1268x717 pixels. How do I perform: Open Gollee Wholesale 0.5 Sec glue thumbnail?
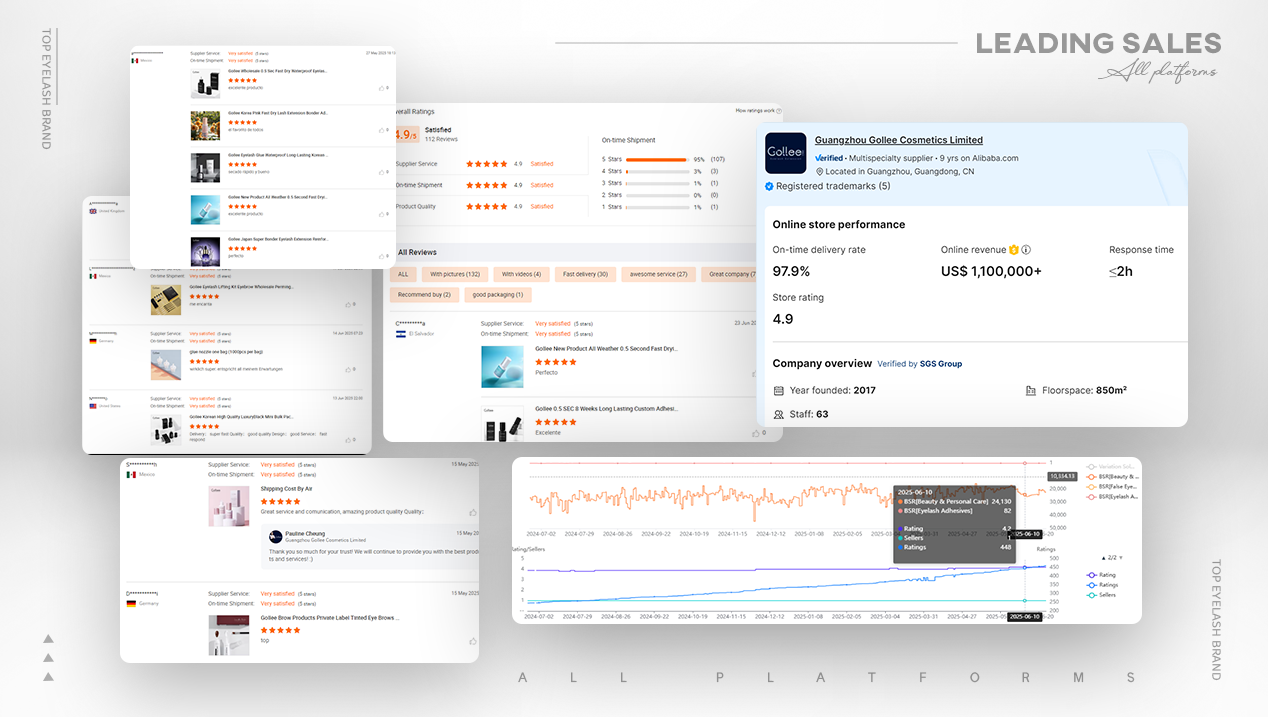(x=205, y=84)
